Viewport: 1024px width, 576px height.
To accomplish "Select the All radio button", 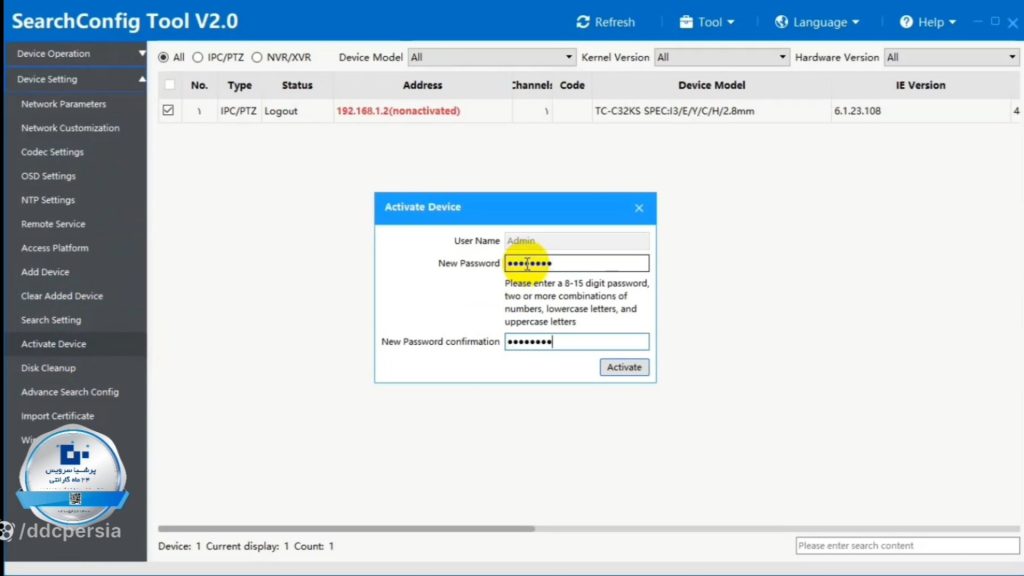I will pos(163,57).
